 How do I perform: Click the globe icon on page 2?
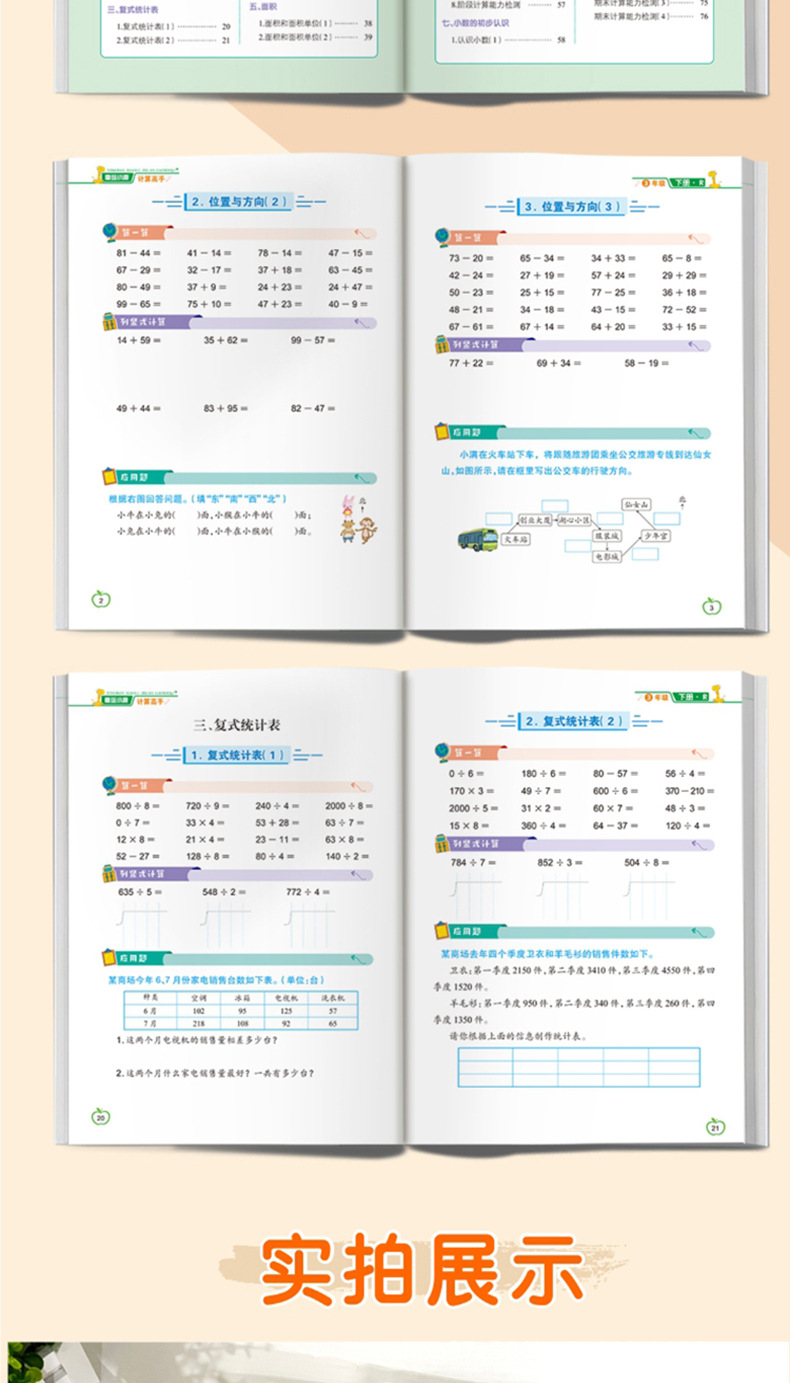click(x=111, y=232)
